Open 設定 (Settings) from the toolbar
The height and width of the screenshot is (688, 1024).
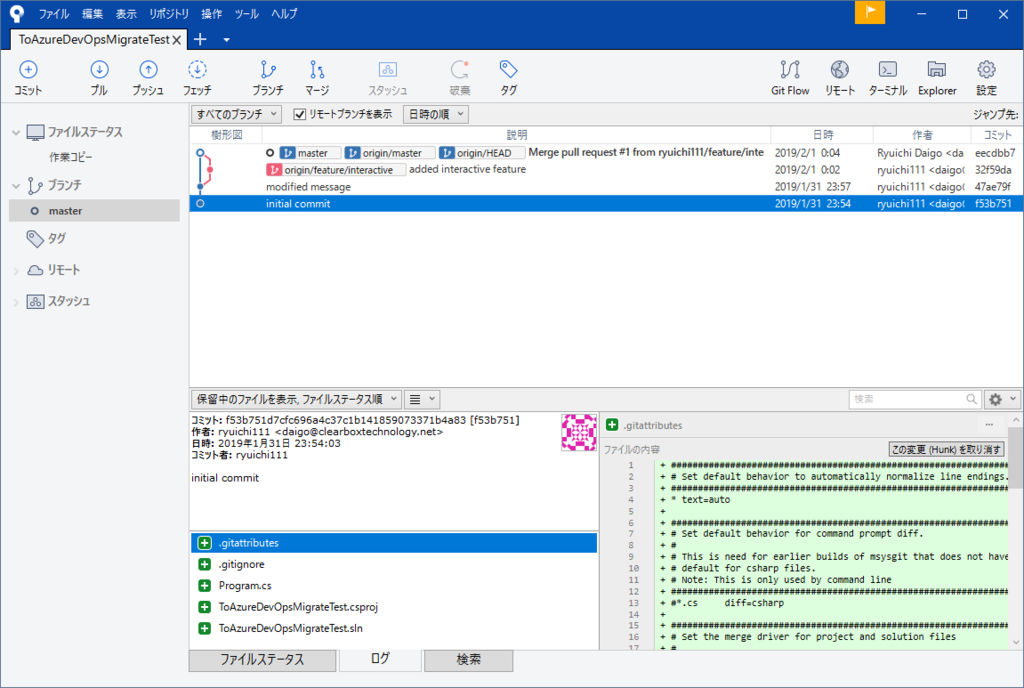coord(986,78)
